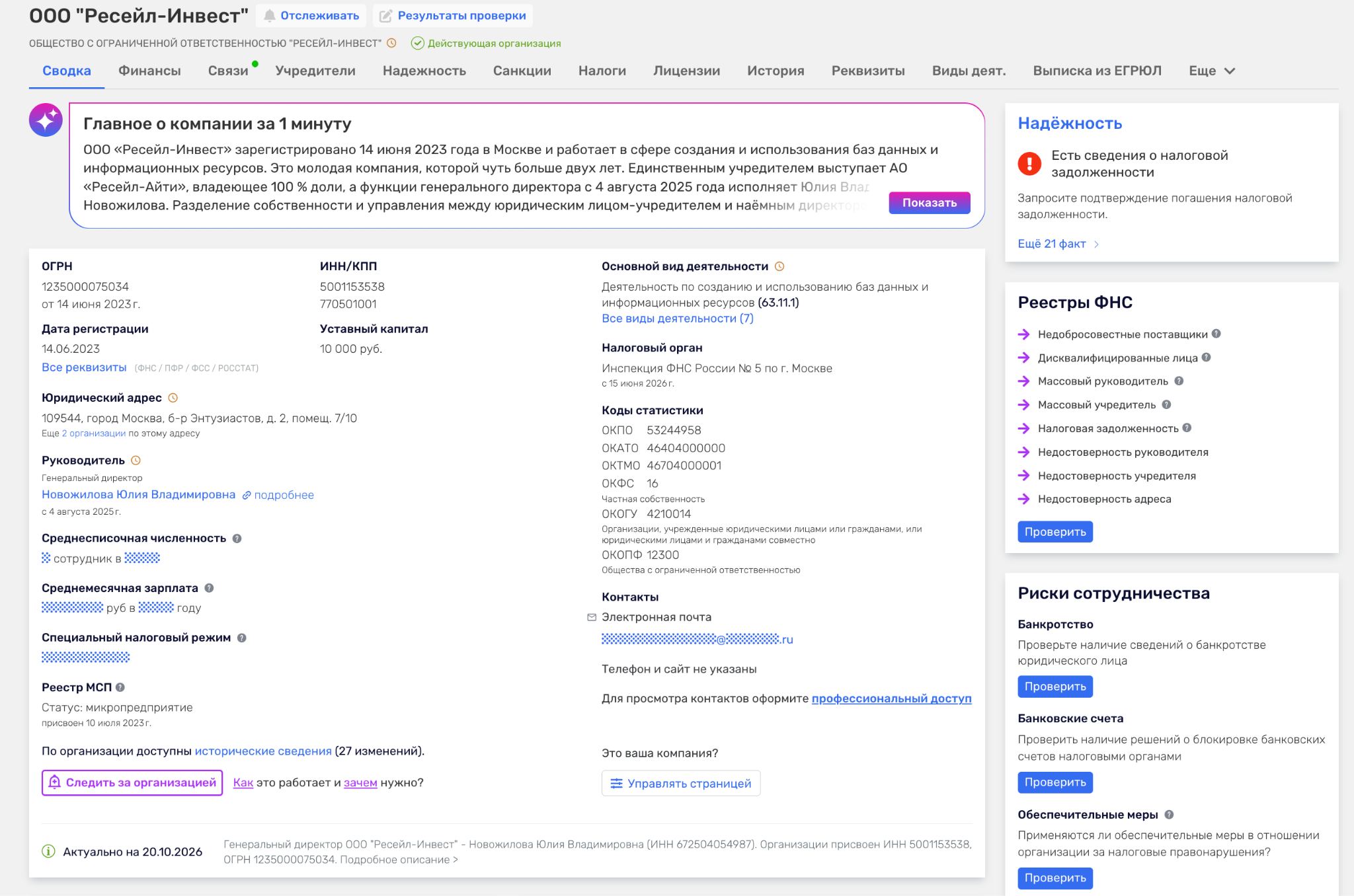Click the Следить за организацией button
Screen dimensions: 1354x896
(132, 782)
